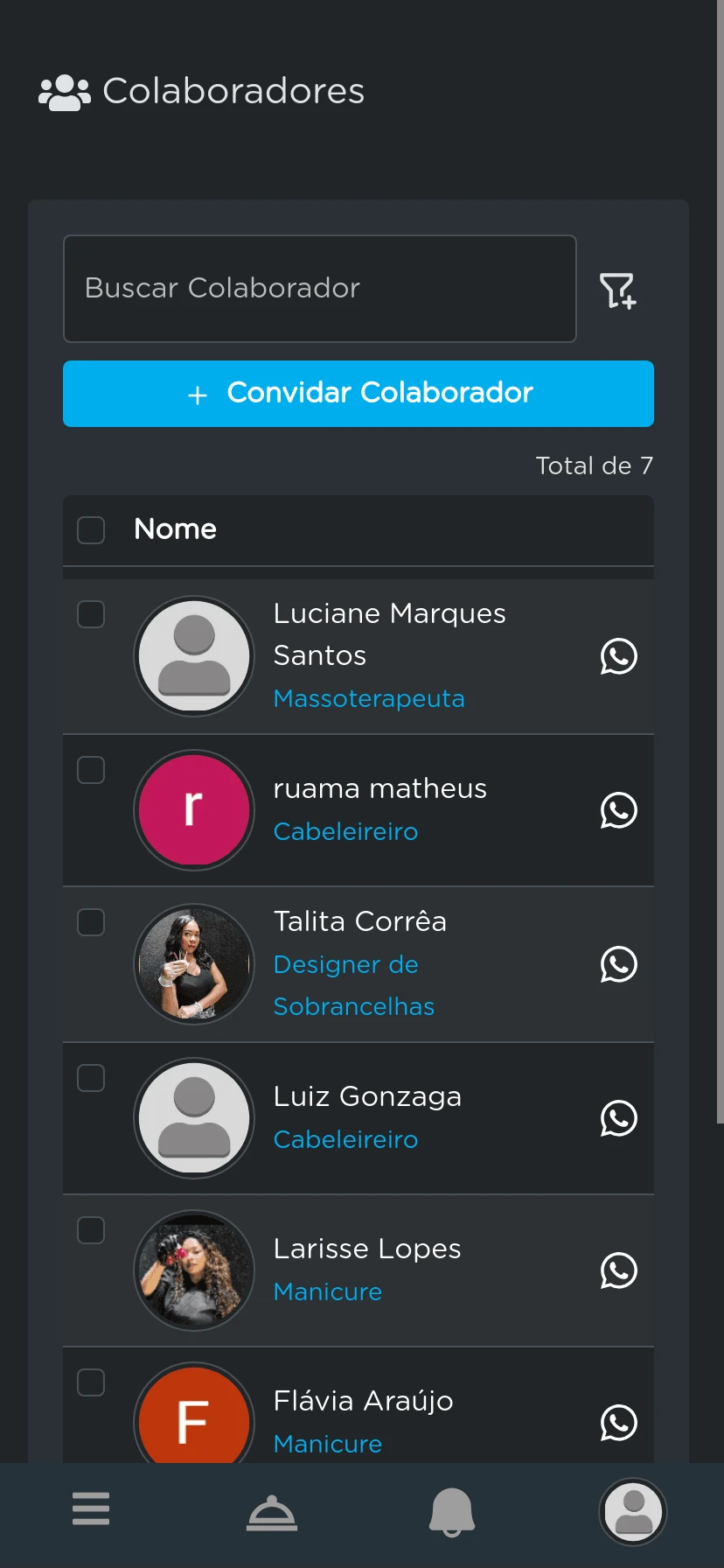Open WhatsApp chat with Larisse Lopes
Viewport: 724px width, 1568px height.
[619, 1270]
